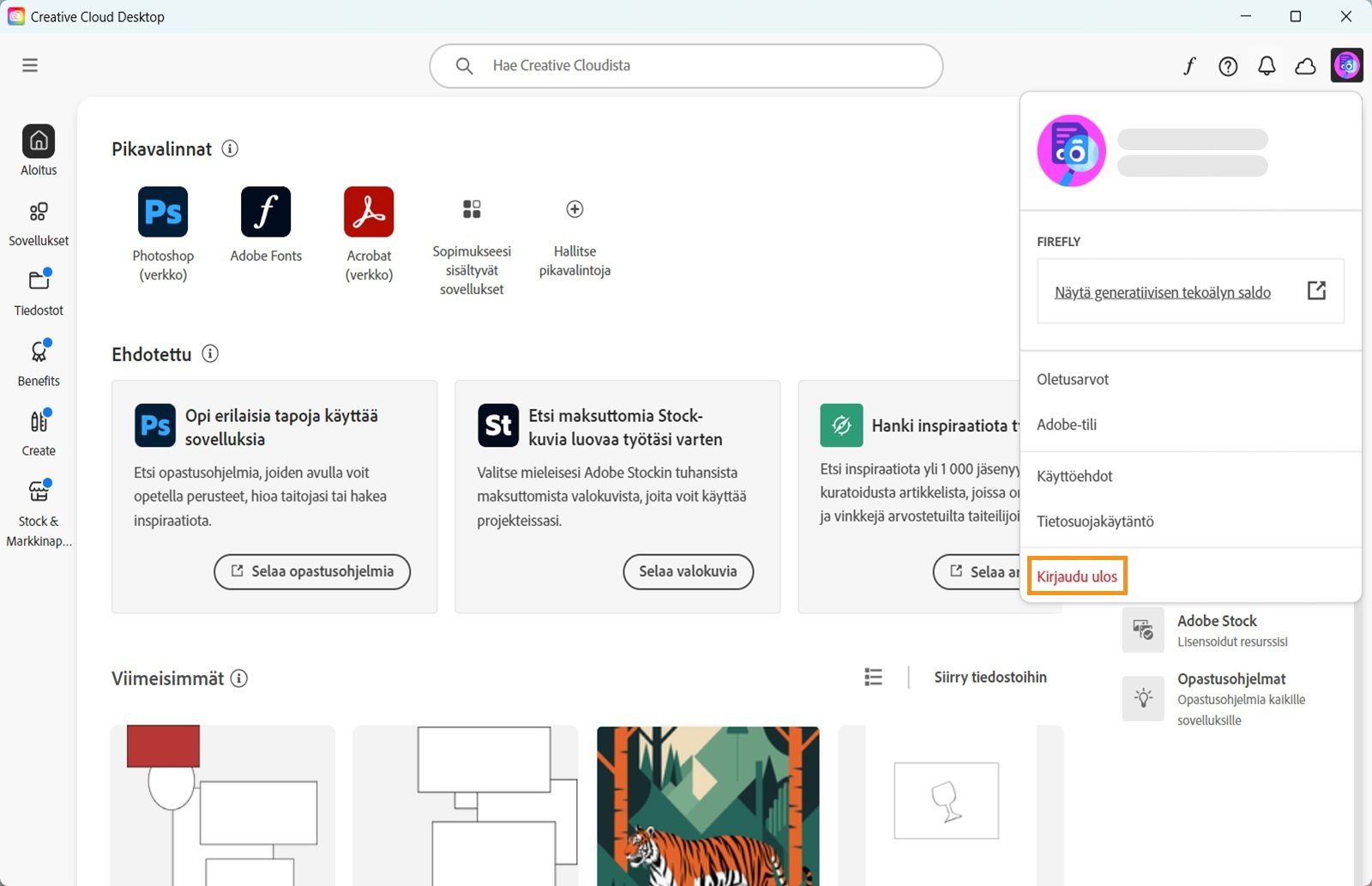Click the profile avatar in top bar
Image resolution: width=1372 pixels, height=886 pixels.
tap(1347, 65)
